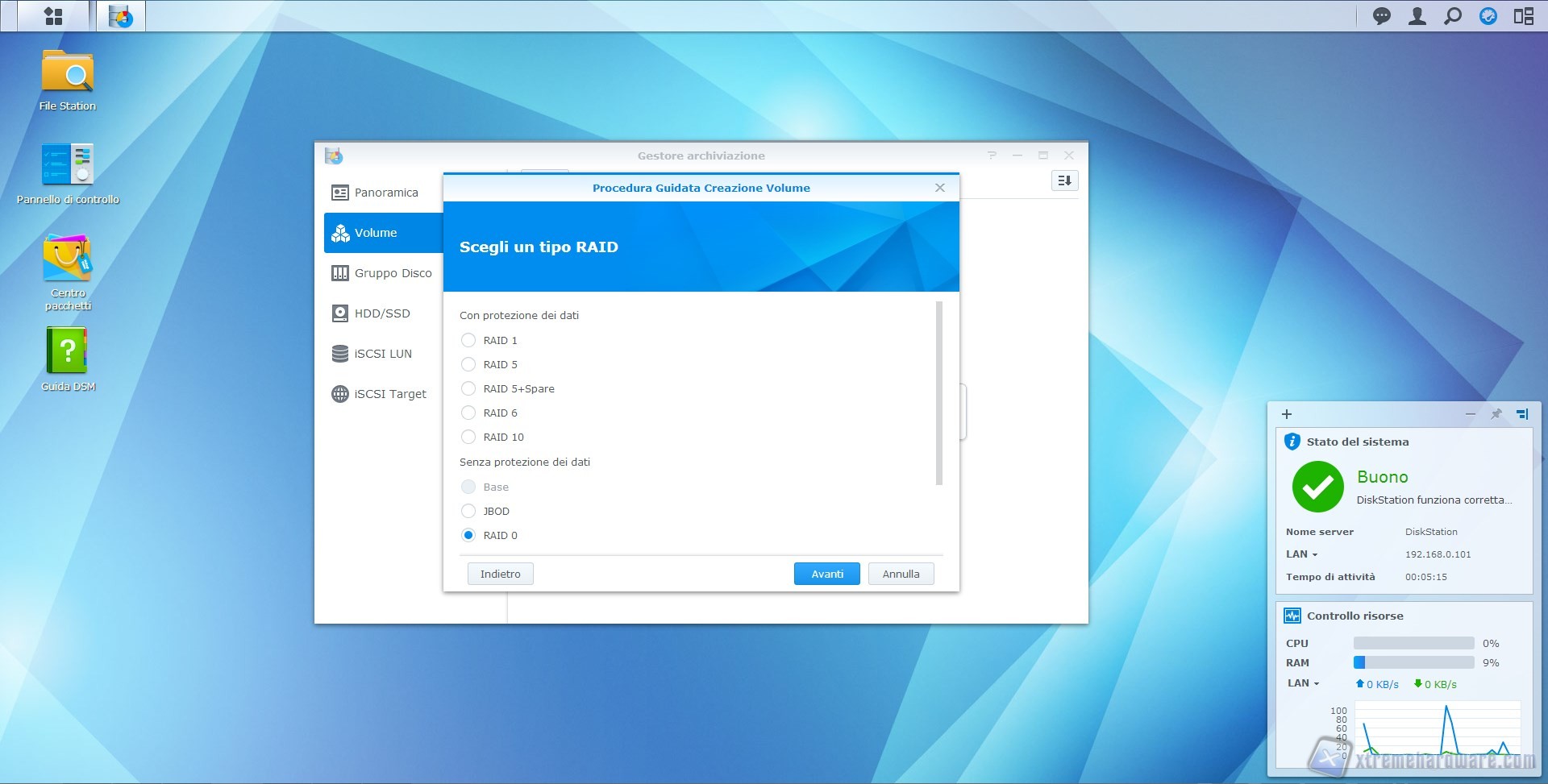Open the notifications chat bubble icon

(1381, 16)
